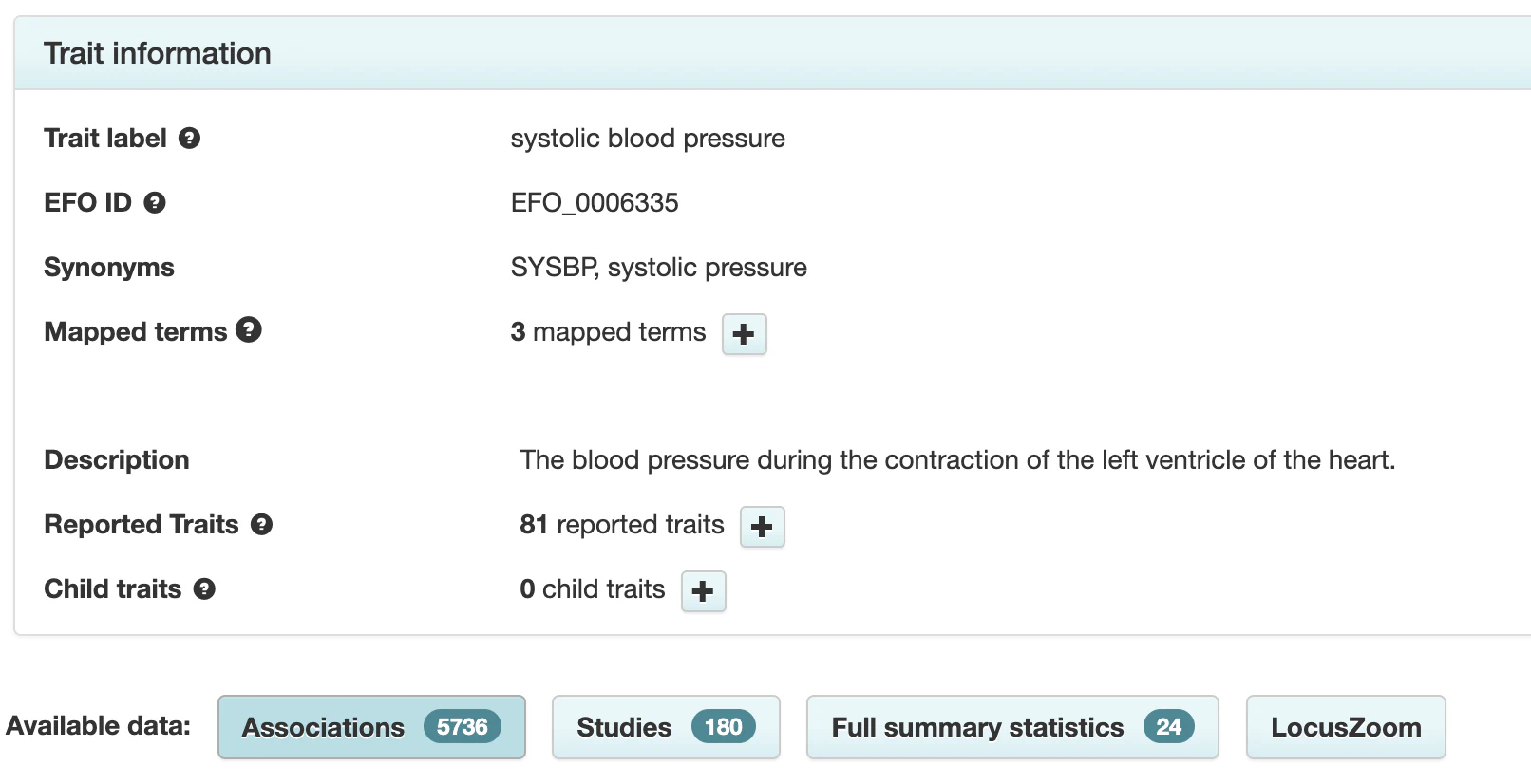Open the Studies data tab

tap(624, 727)
